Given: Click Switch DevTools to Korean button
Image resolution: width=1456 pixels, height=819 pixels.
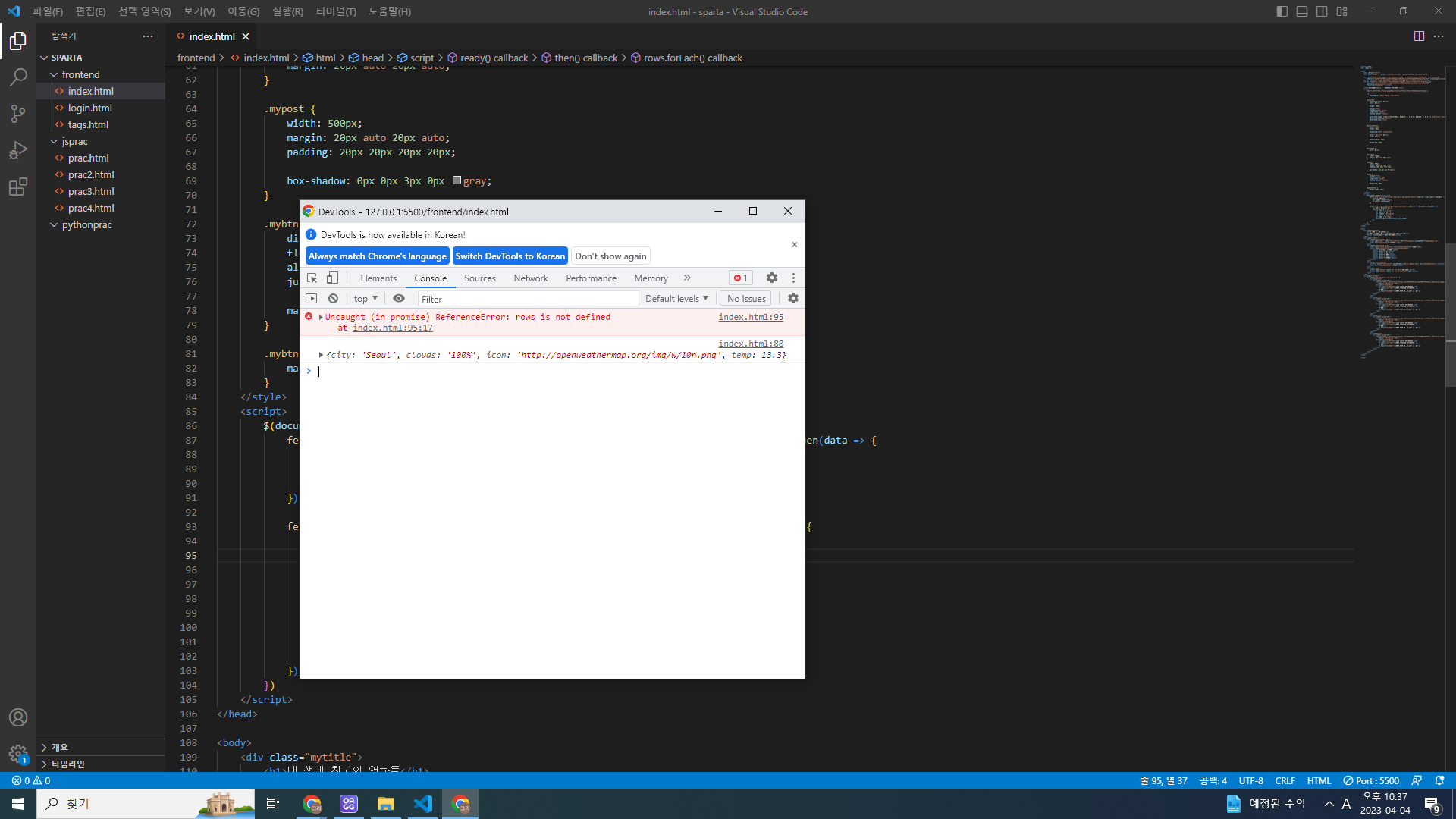Looking at the screenshot, I should click(510, 256).
